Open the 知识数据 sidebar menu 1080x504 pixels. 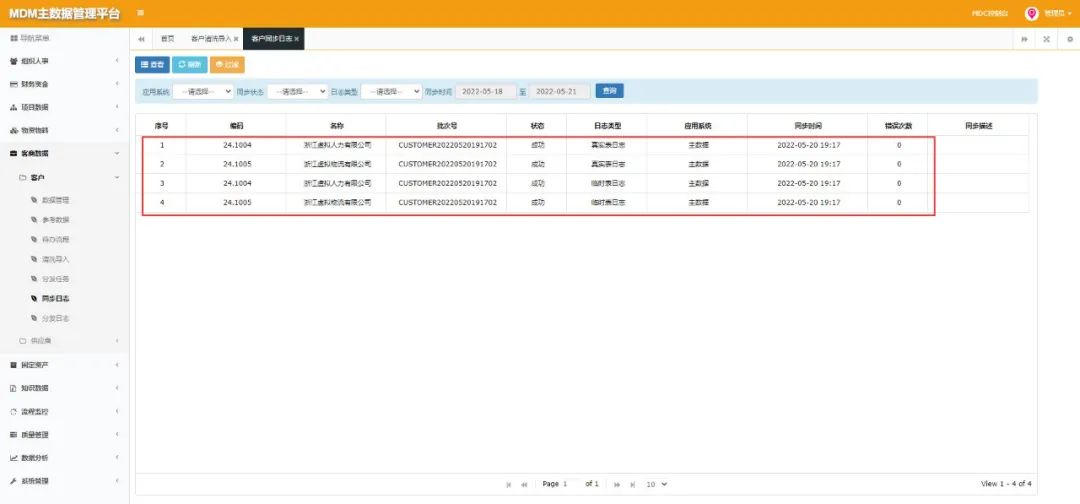pyautogui.click(x=65, y=388)
